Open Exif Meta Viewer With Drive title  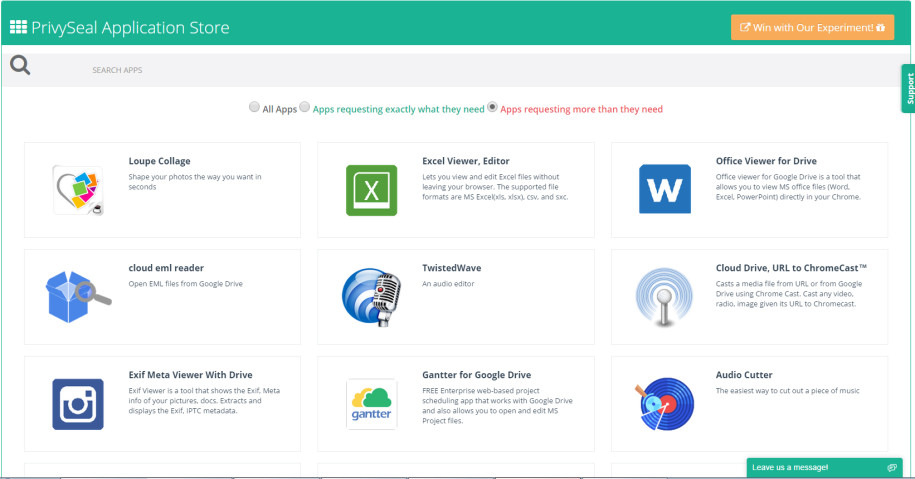tap(190, 375)
